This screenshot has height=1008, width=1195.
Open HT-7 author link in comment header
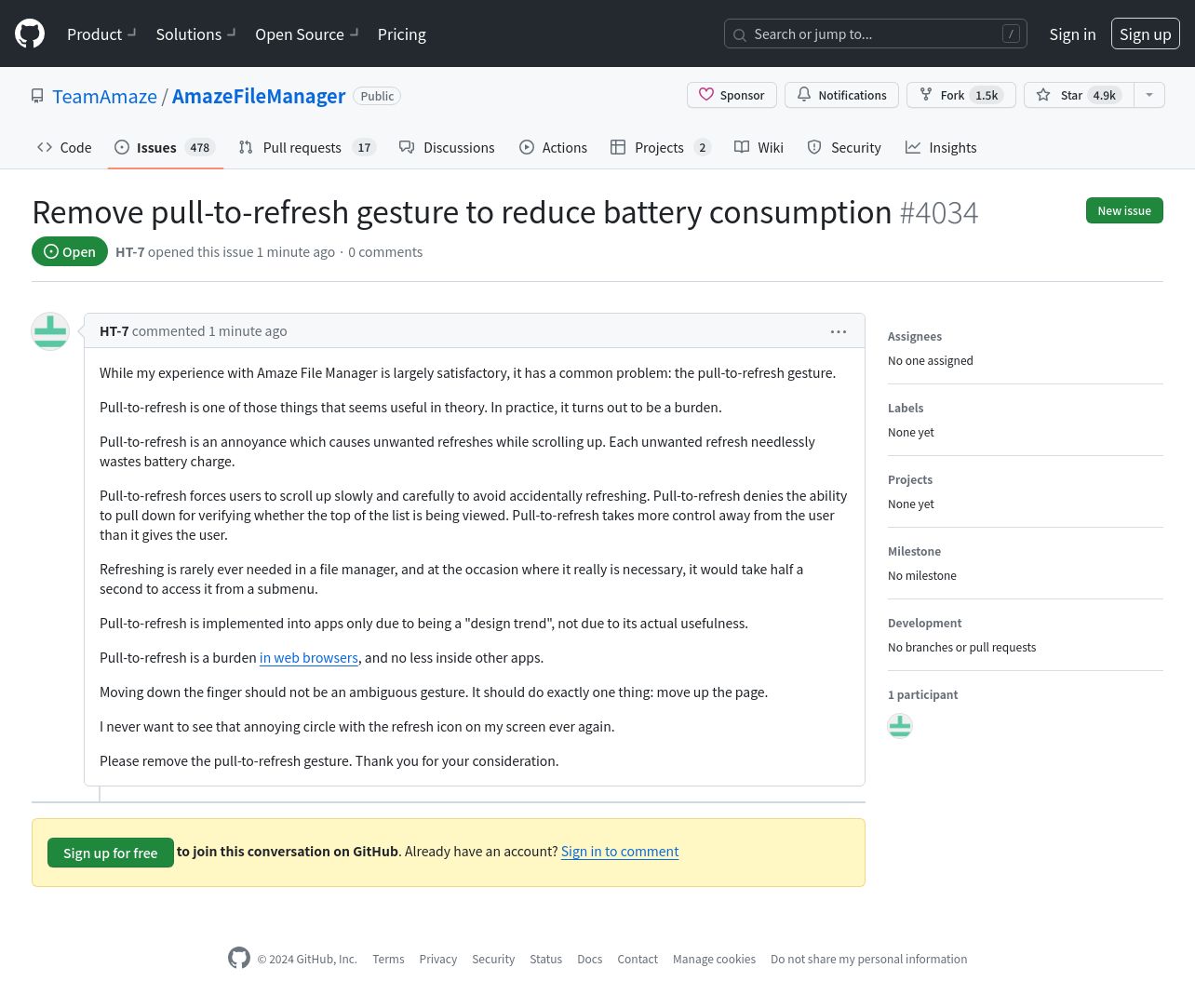tap(114, 331)
